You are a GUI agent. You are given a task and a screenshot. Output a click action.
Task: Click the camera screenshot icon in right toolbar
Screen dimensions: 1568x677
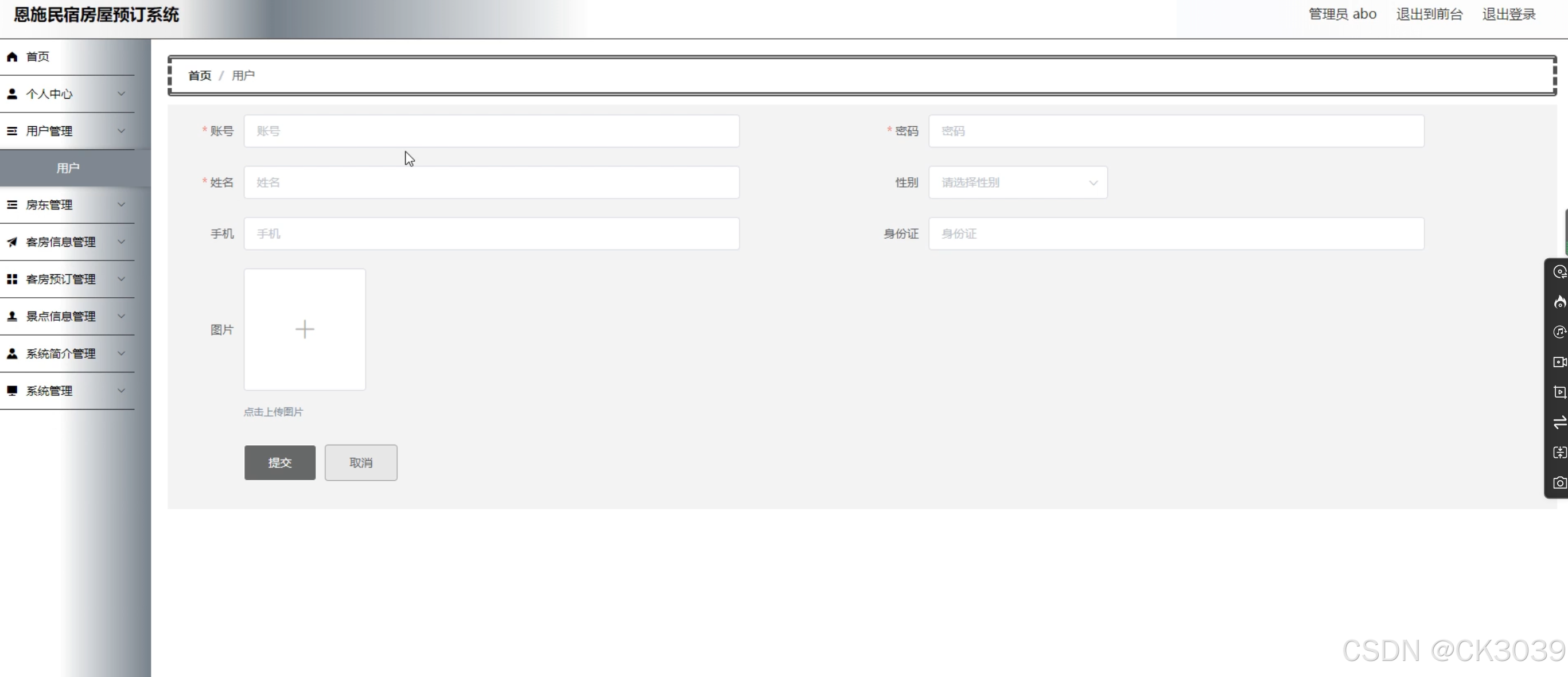[x=1559, y=483]
